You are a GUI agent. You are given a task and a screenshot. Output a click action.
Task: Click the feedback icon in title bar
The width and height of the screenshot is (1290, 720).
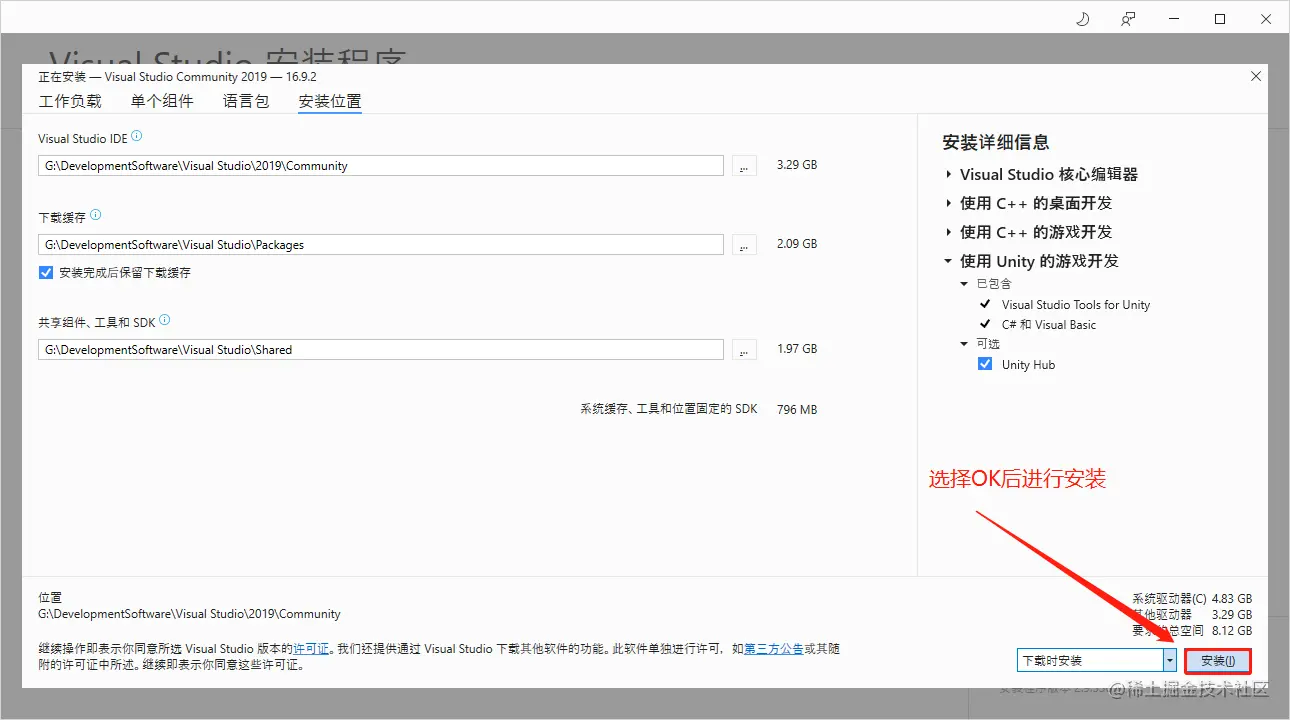[1128, 19]
